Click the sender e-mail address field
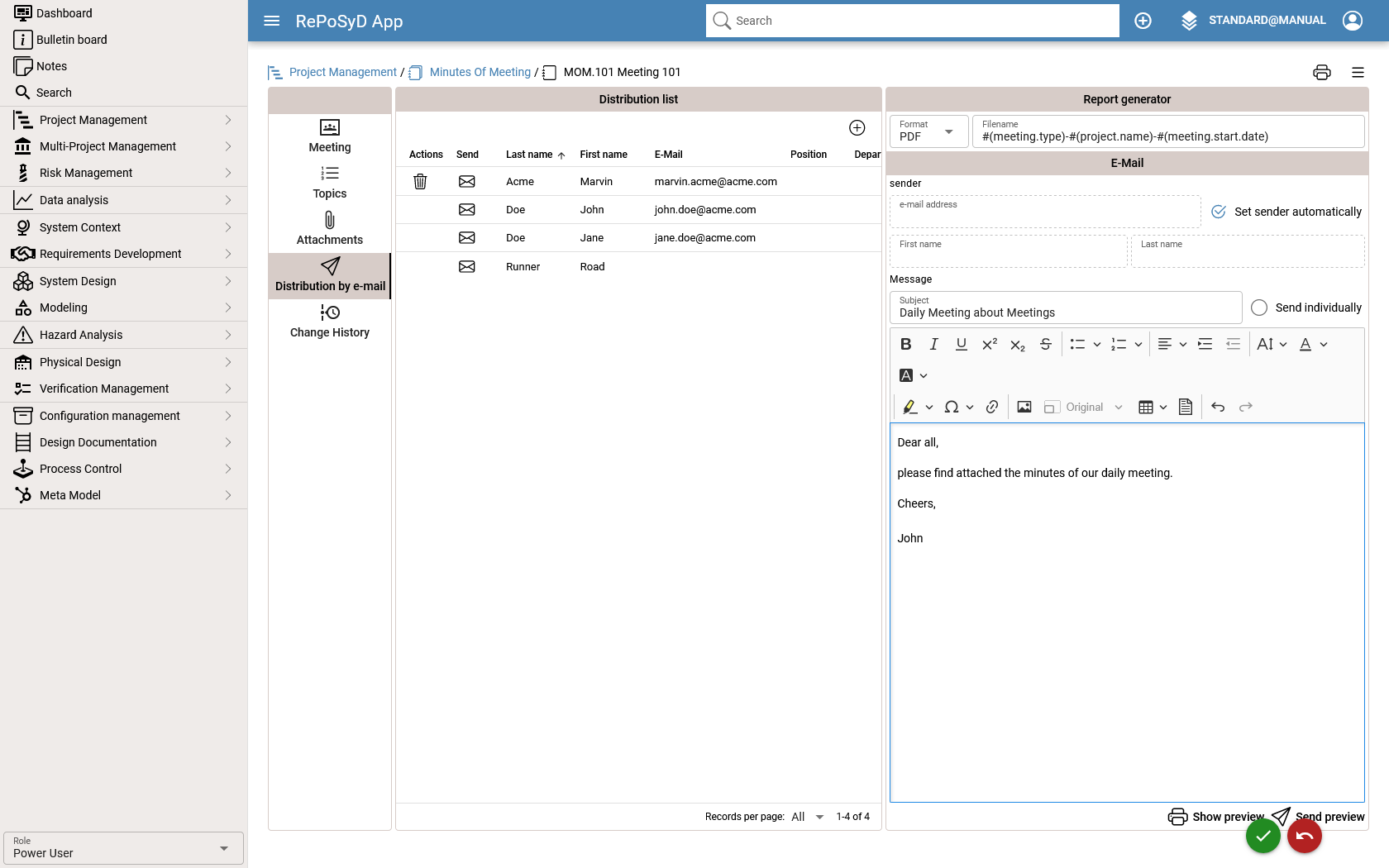 pos(1045,212)
